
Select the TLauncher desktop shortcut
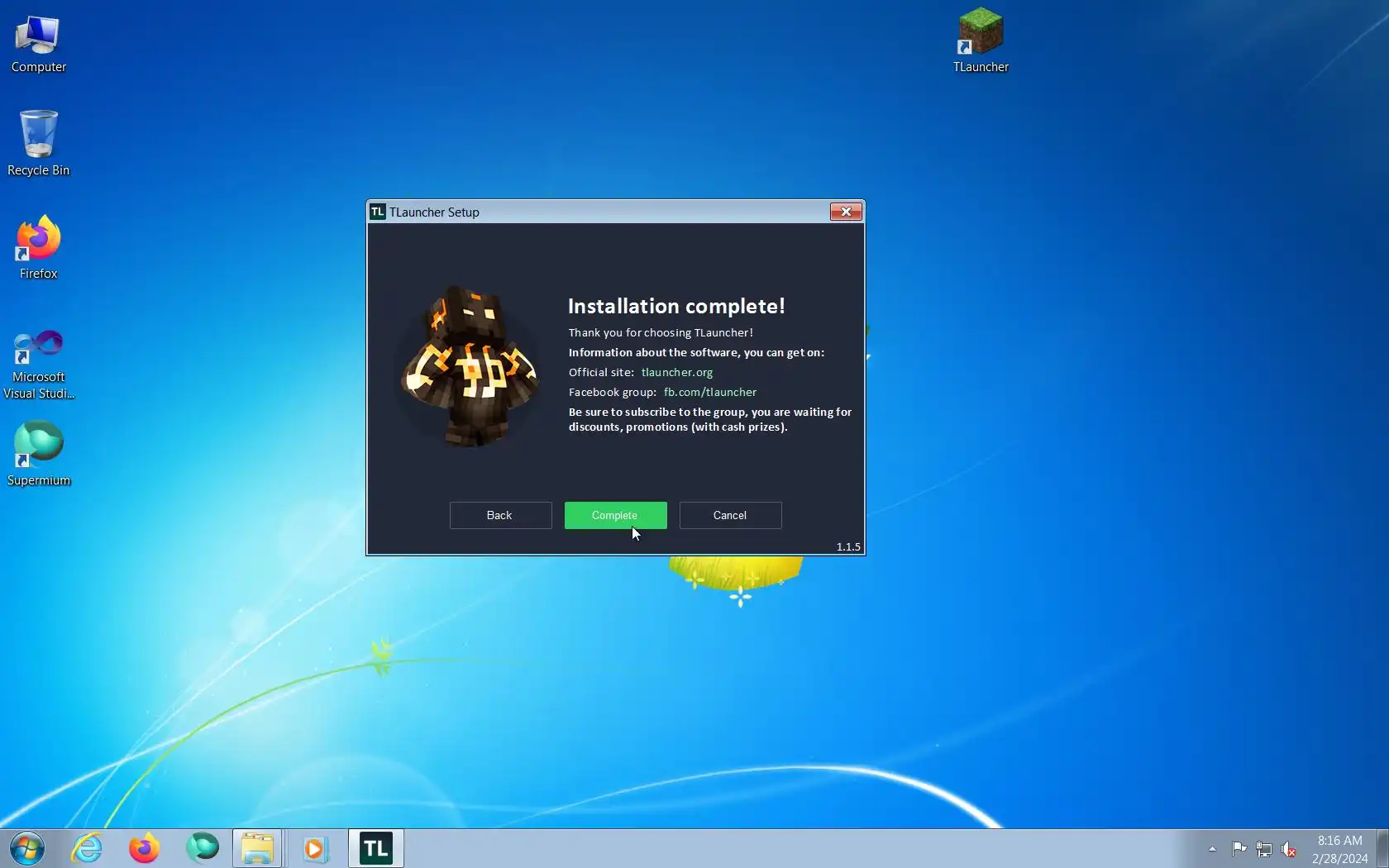(x=981, y=41)
